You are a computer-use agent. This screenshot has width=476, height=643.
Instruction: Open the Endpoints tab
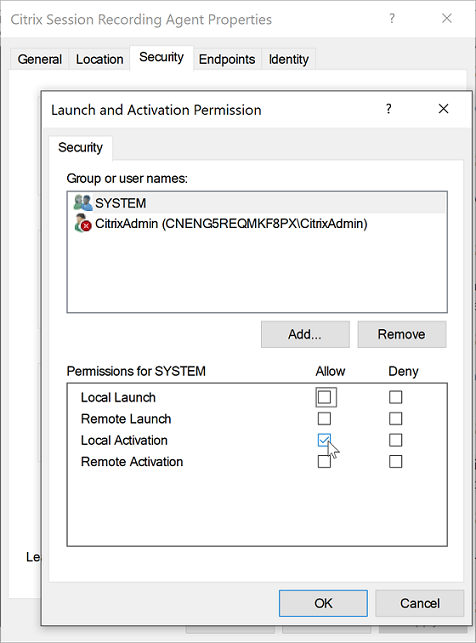click(x=227, y=59)
